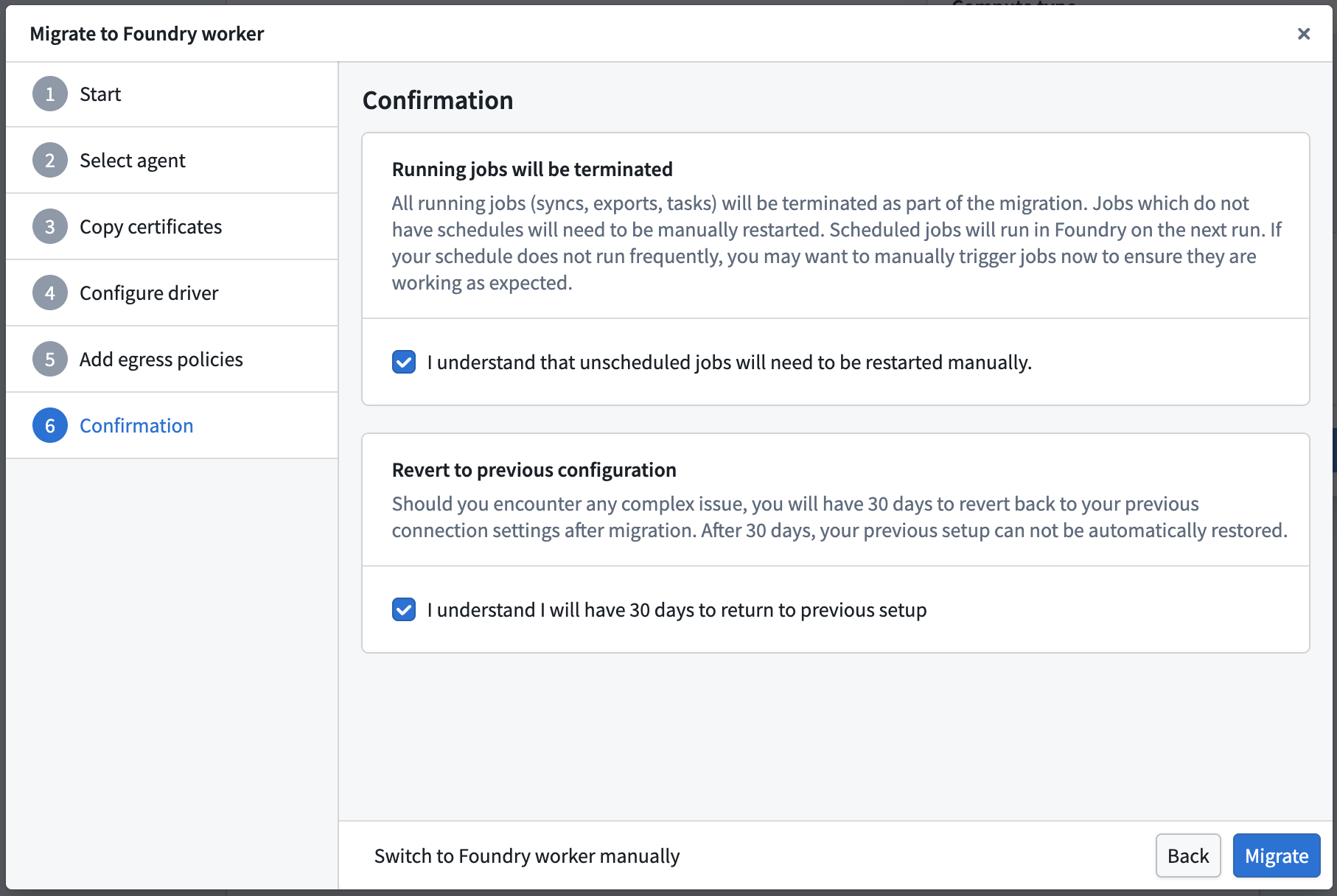Viewport: 1337px width, 896px height.
Task: Click the Running jobs will be terminated title
Action: coord(532,169)
